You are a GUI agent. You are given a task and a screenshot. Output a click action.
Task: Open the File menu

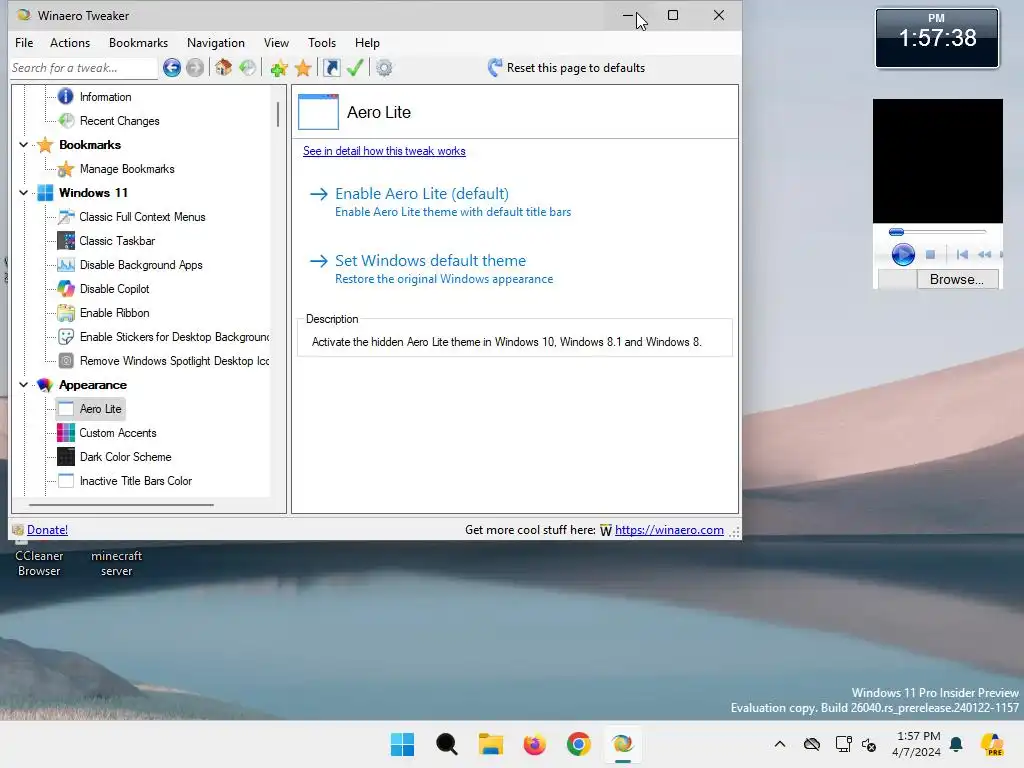click(x=24, y=42)
